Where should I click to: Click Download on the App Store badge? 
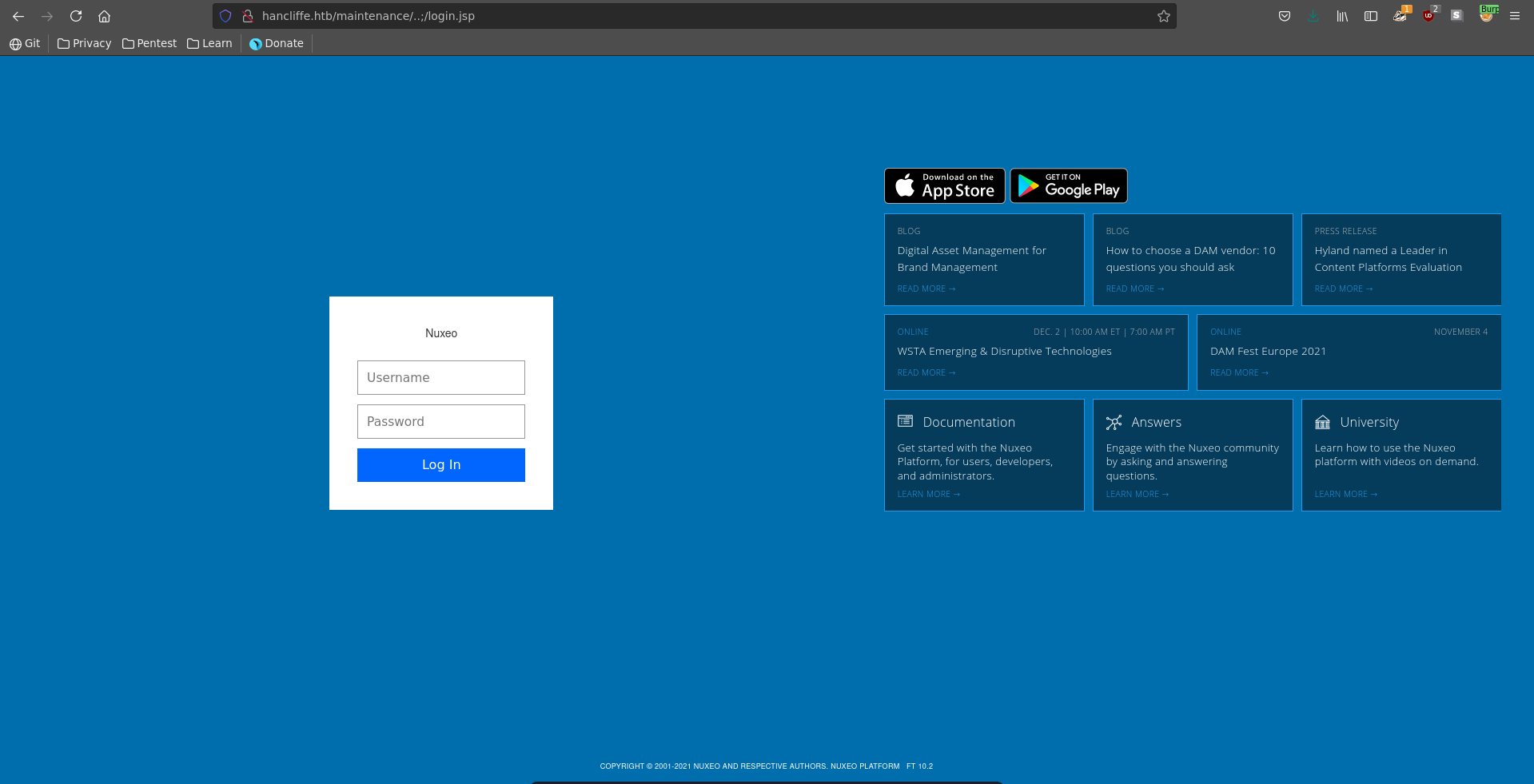[x=944, y=186]
